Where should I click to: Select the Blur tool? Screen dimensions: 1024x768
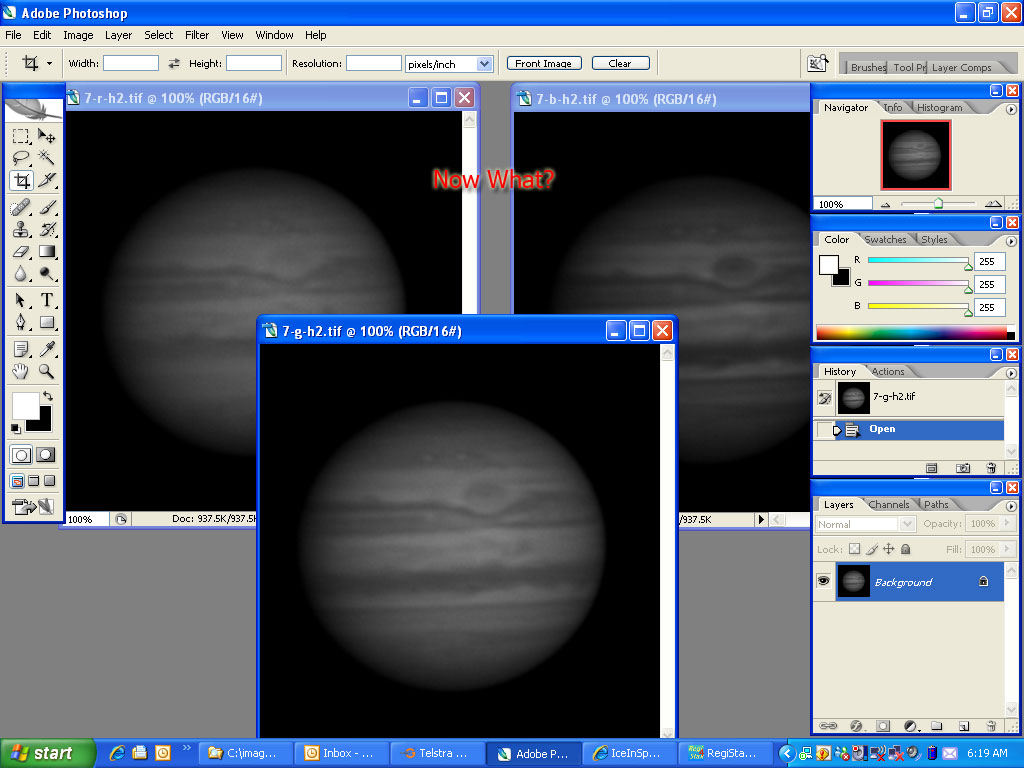click(x=21, y=274)
